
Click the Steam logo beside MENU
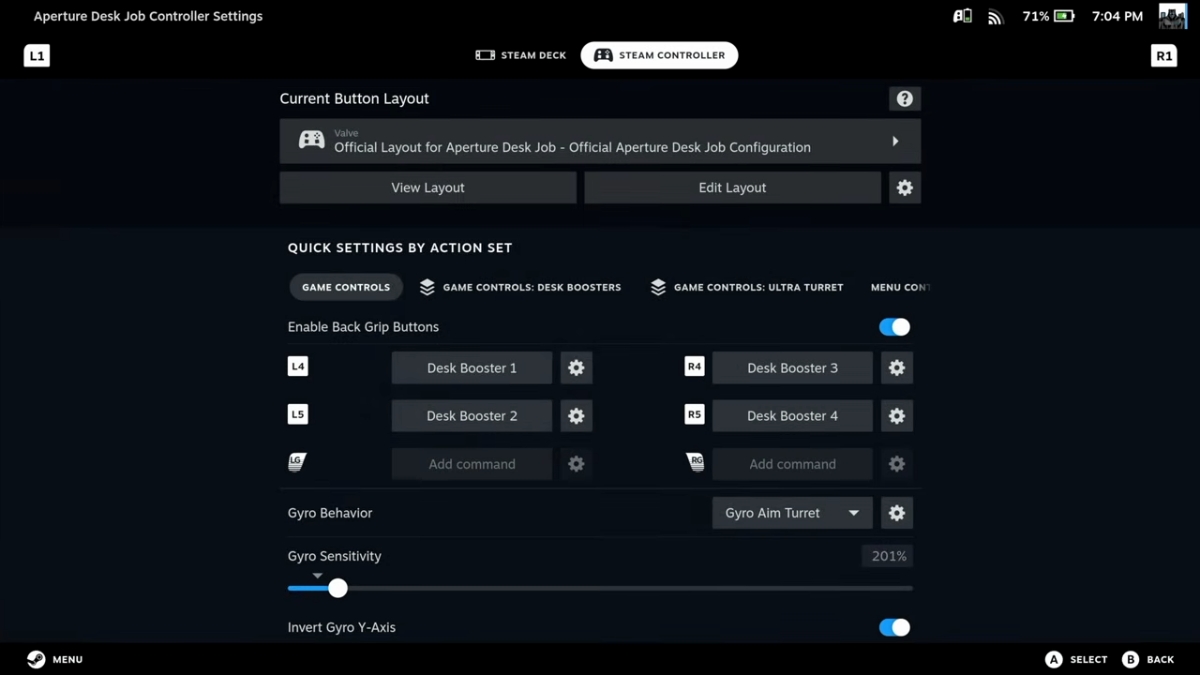point(35,660)
